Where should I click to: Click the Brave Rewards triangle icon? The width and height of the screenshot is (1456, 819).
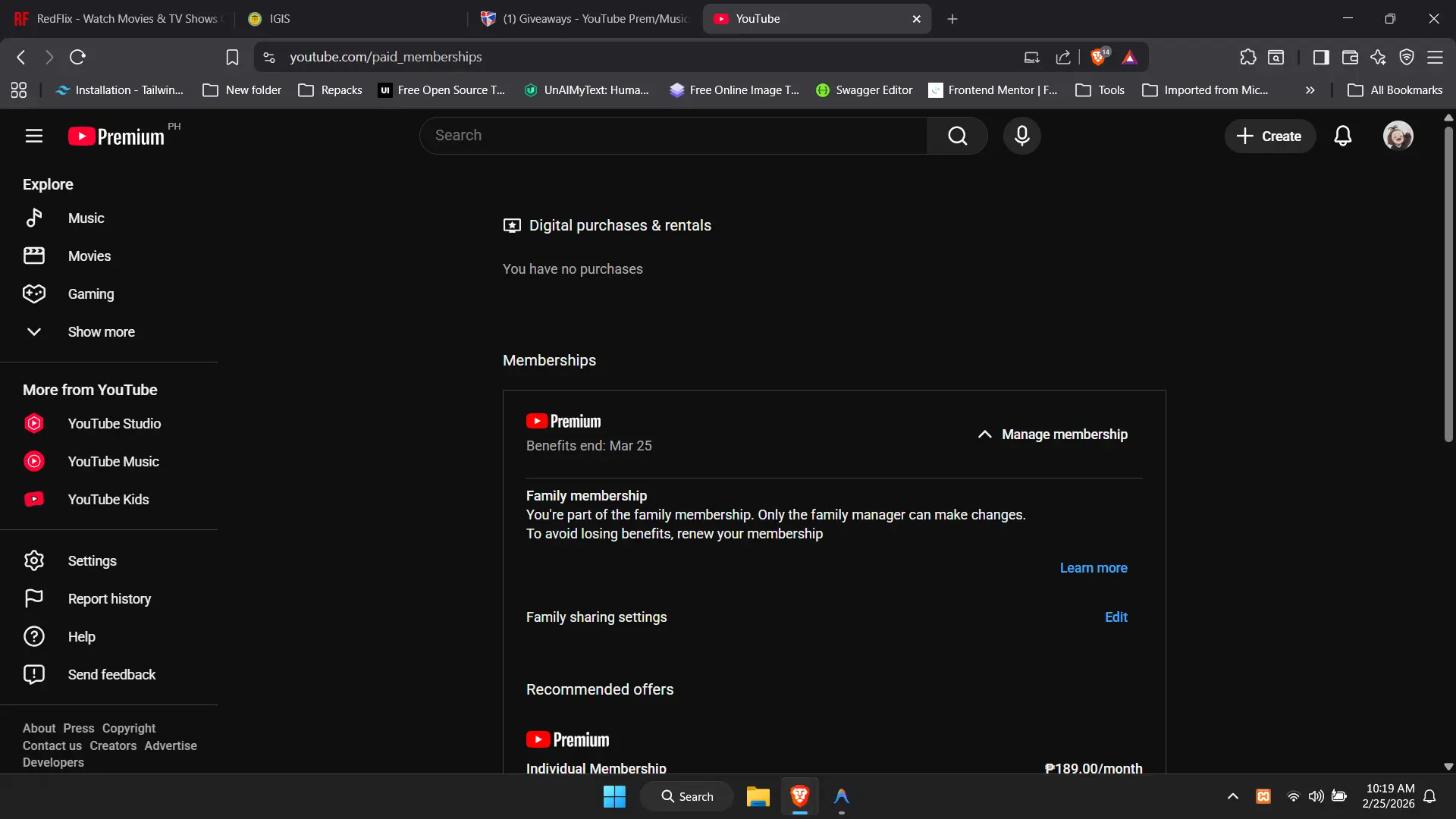click(1130, 57)
